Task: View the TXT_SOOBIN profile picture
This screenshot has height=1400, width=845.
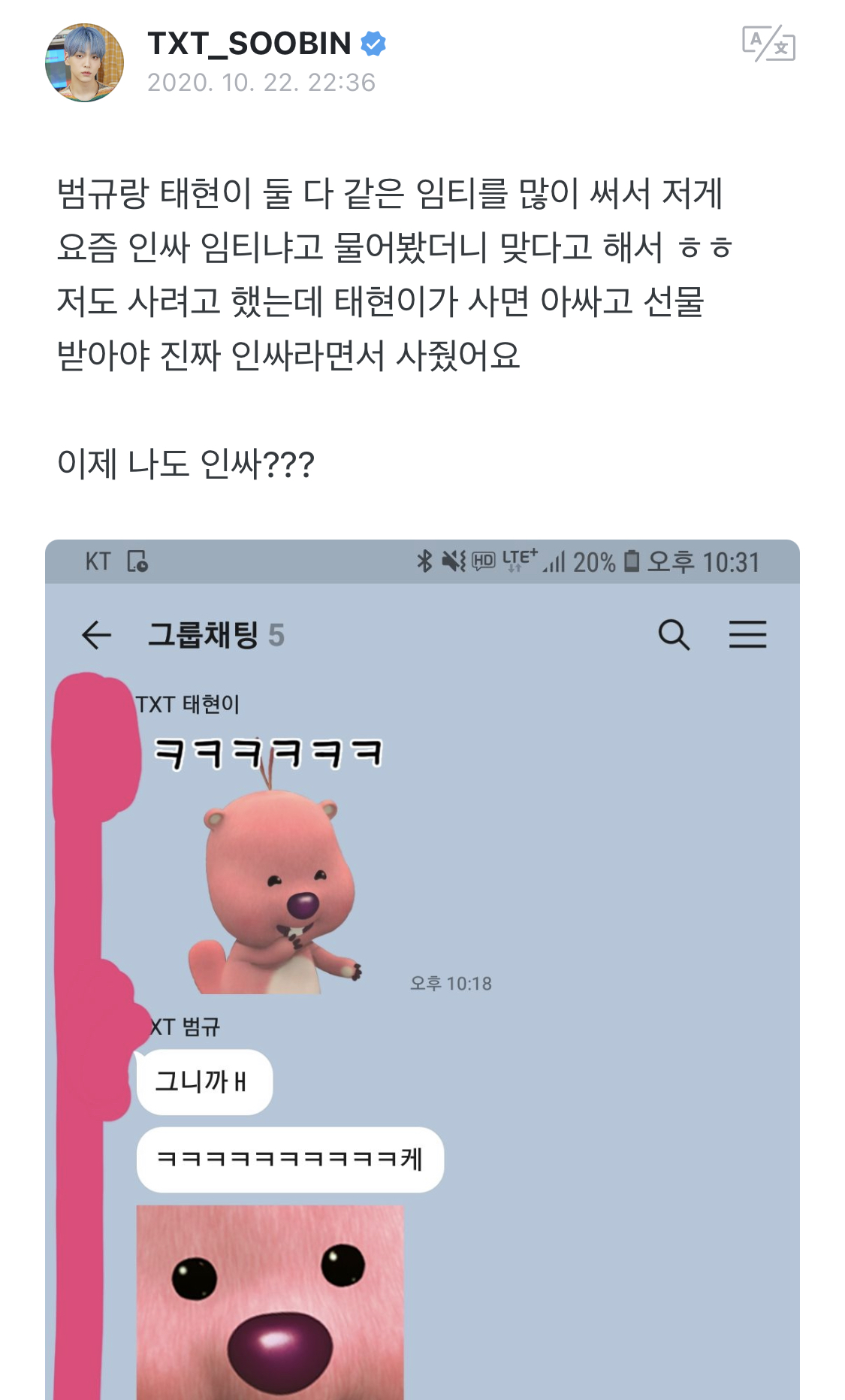Action: tap(84, 62)
